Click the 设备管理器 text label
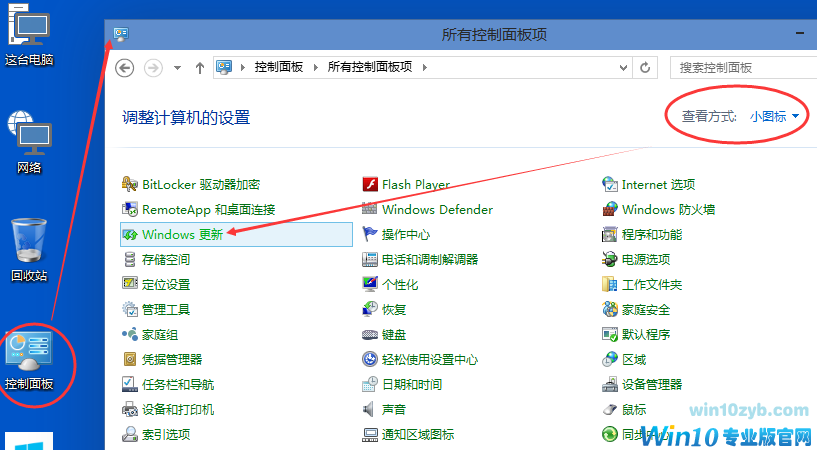Image resolution: width=817 pixels, height=450 pixels. click(x=652, y=384)
